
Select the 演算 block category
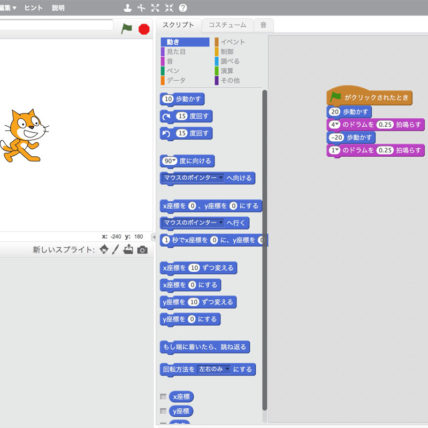point(240,71)
